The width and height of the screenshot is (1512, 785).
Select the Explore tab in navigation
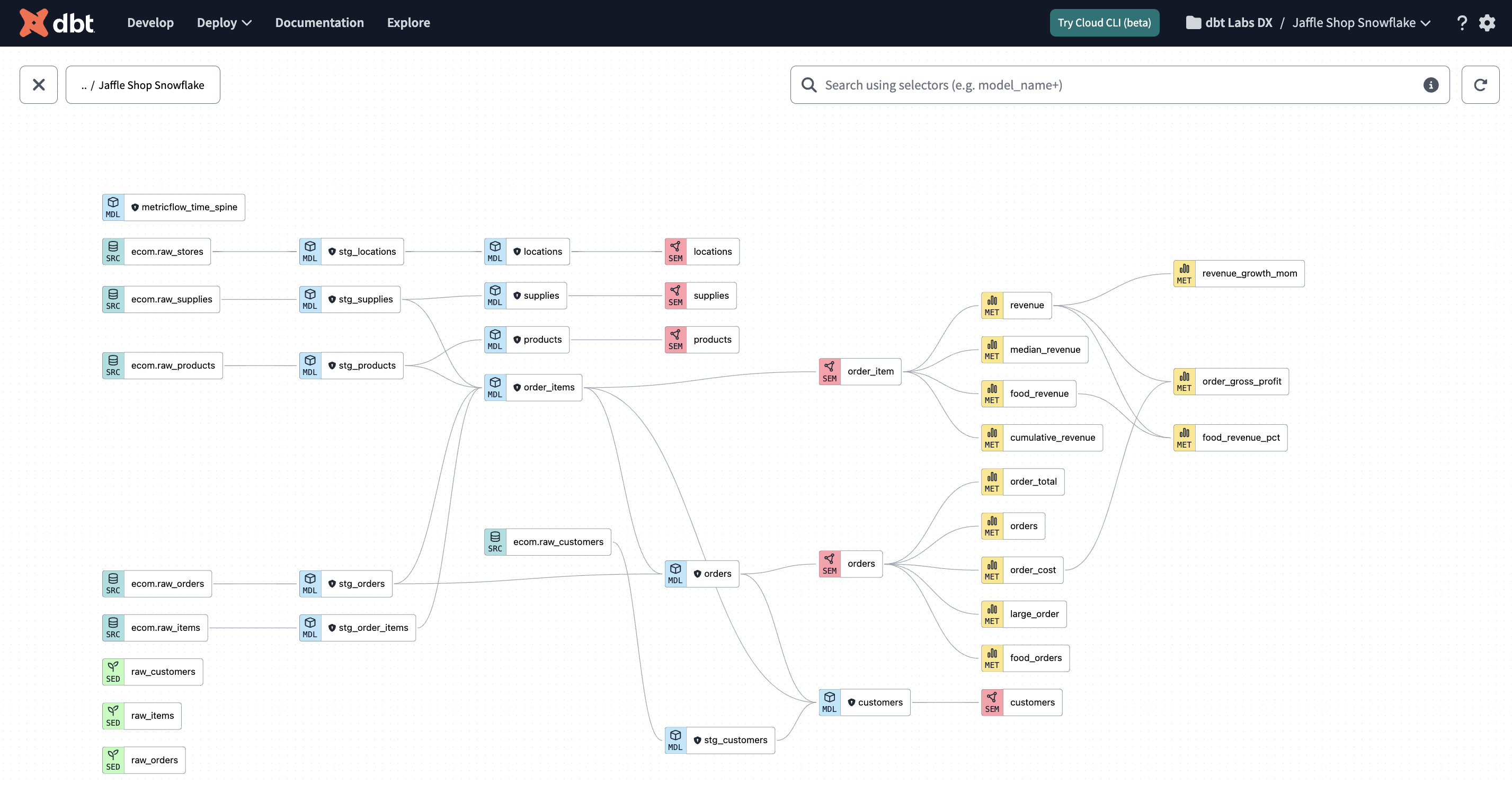[x=408, y=22]
